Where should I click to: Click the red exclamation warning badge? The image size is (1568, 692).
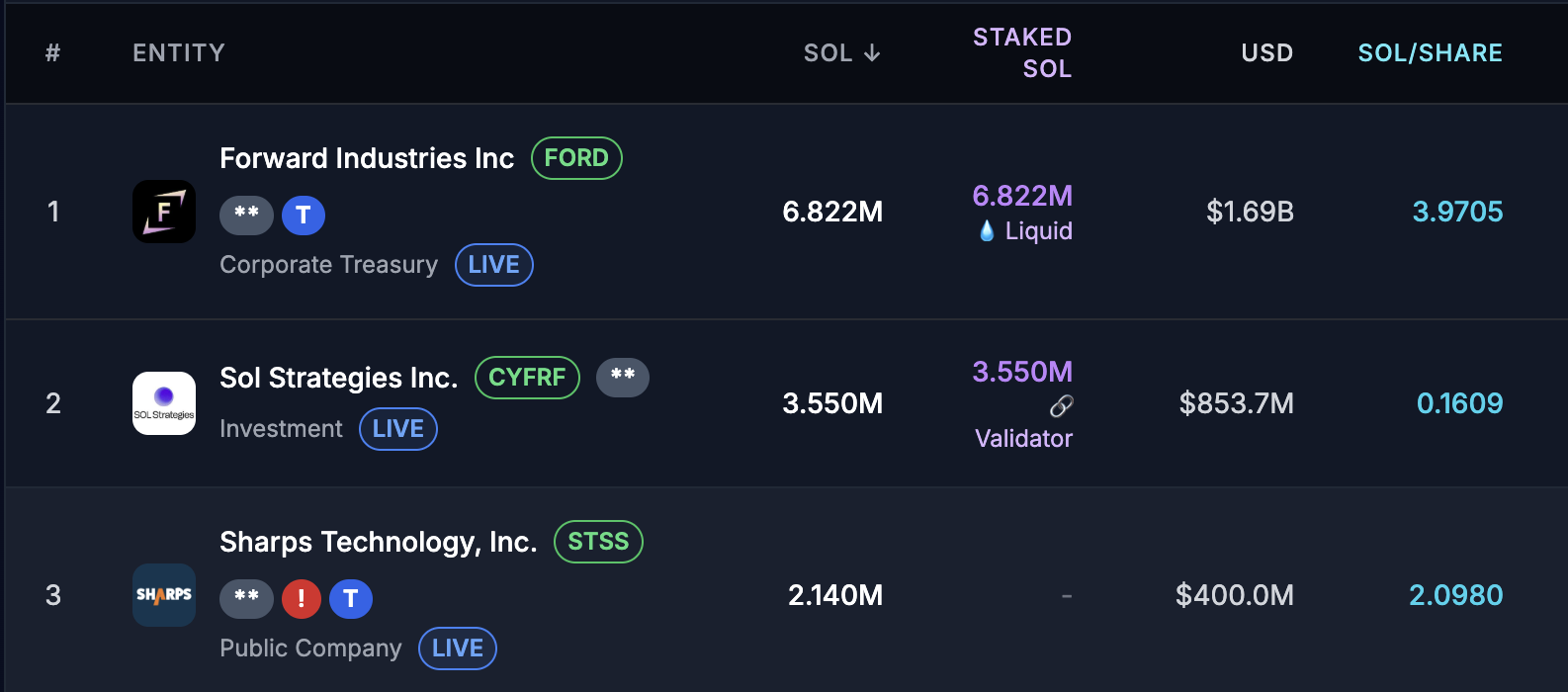[x=302, y=598]
